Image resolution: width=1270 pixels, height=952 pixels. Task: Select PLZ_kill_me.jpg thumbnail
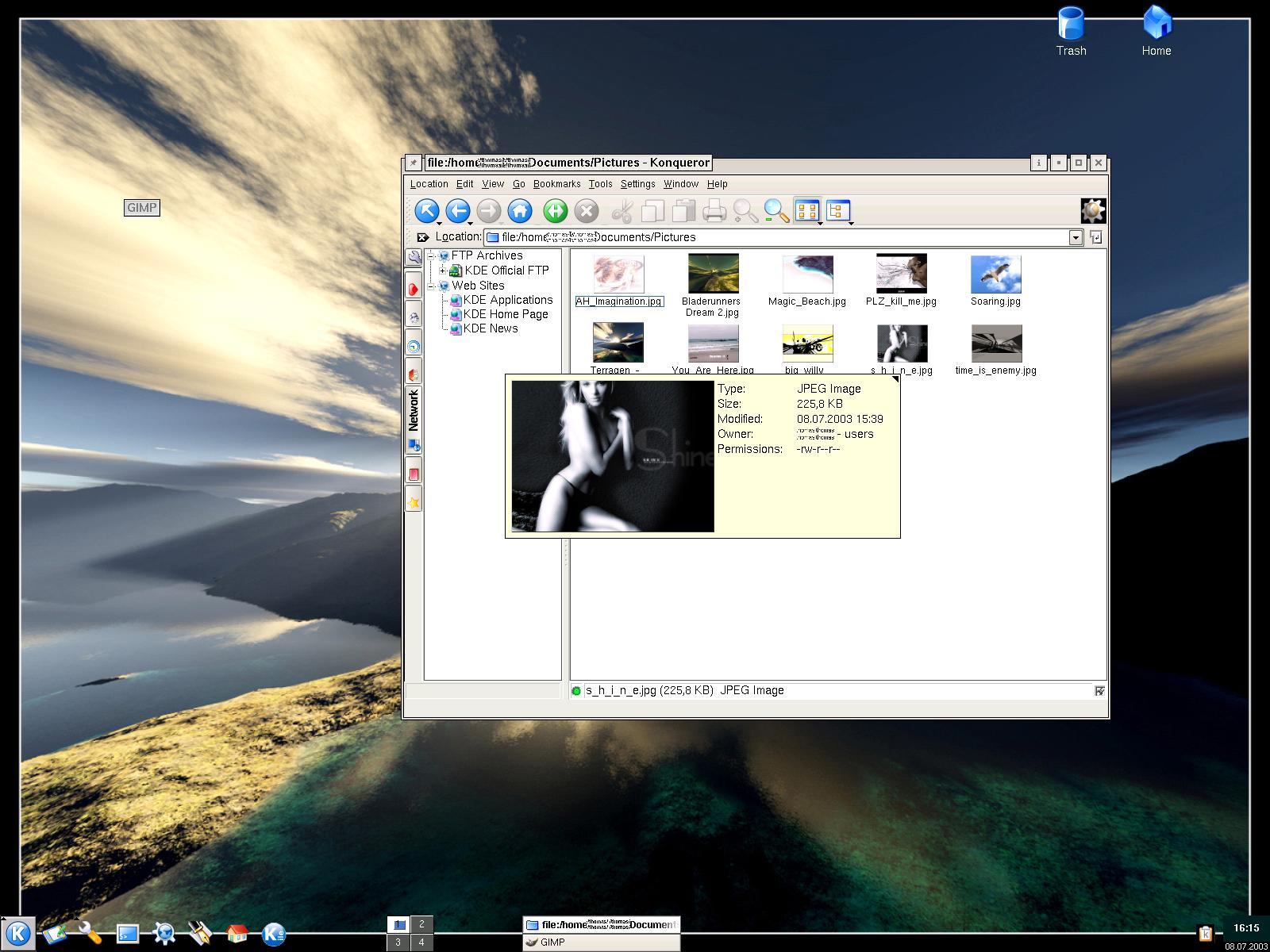[902, 274]
